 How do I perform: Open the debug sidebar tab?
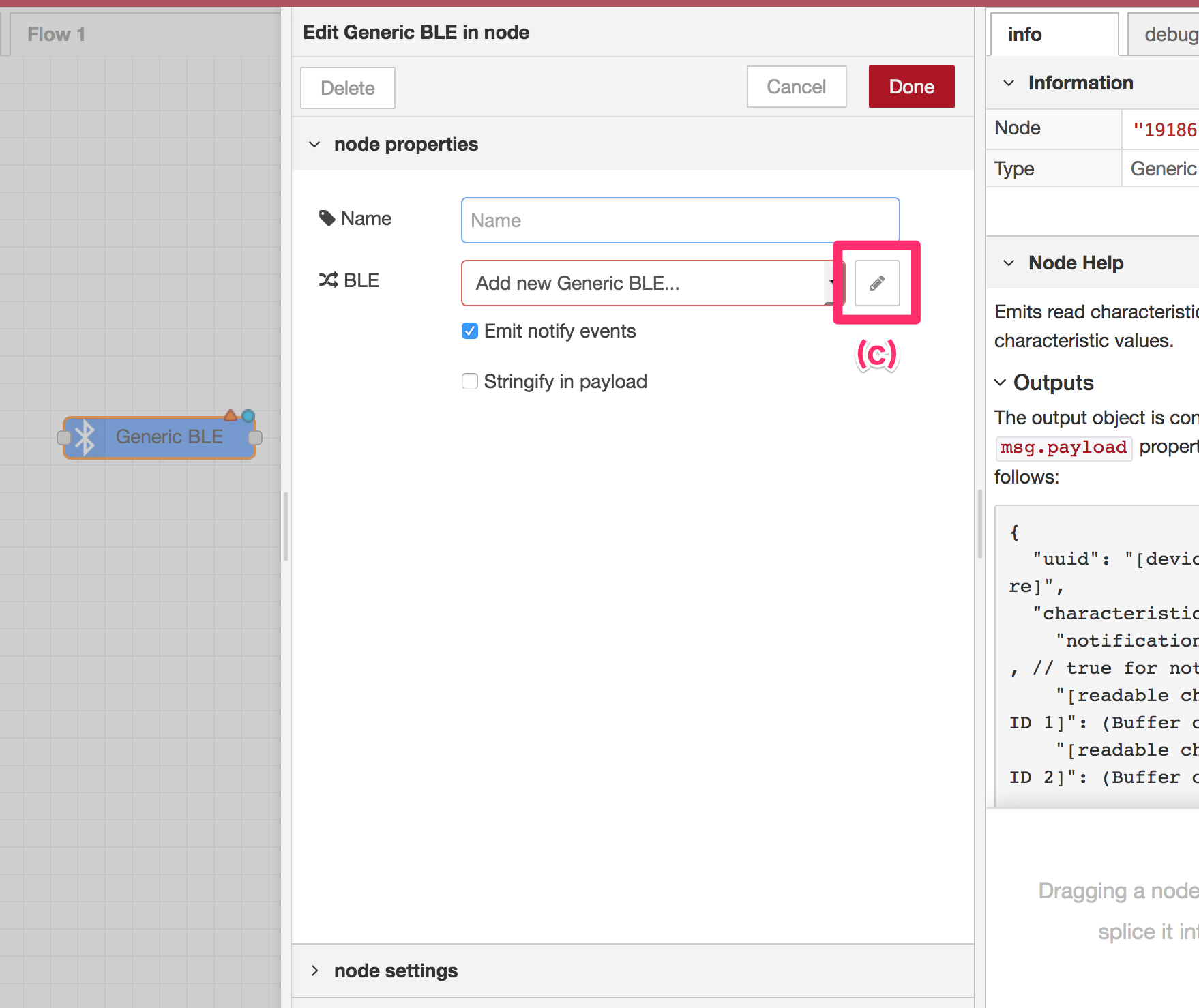pyautogui.click(x=1164, y=34)
